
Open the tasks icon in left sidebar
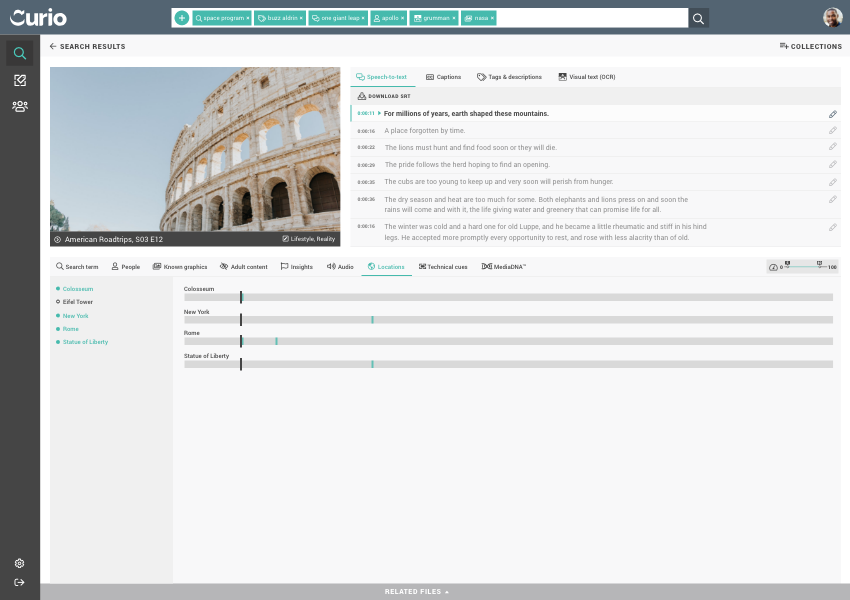pyautogui.click(x=19, y=80)
